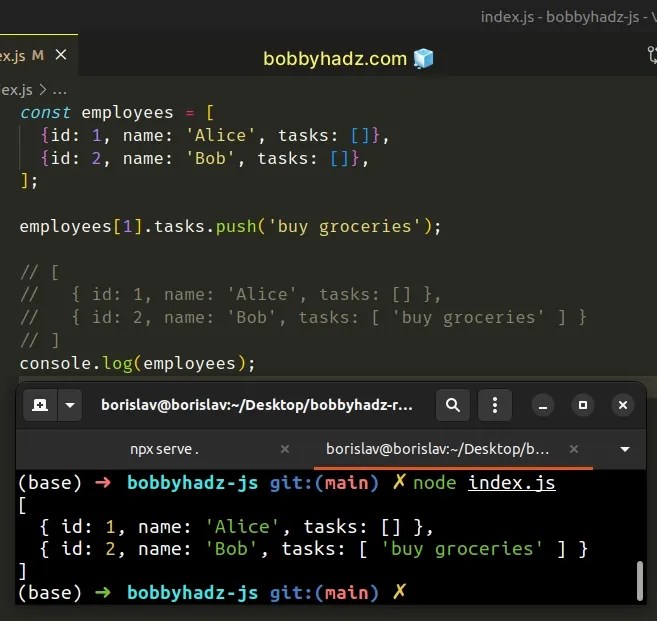657x621 pixels.
Task: Click 'console.log(employees);' line
Action: (137, 363)
